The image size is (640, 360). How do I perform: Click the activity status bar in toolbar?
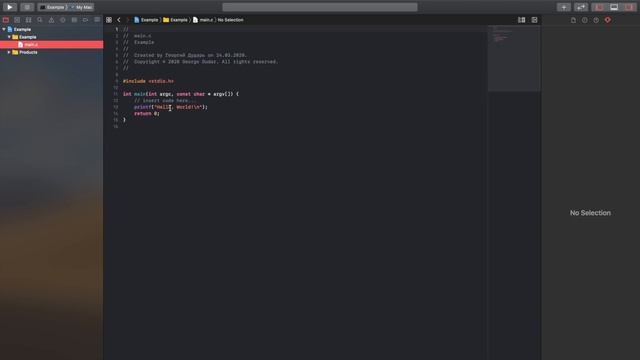coord(320,7)
